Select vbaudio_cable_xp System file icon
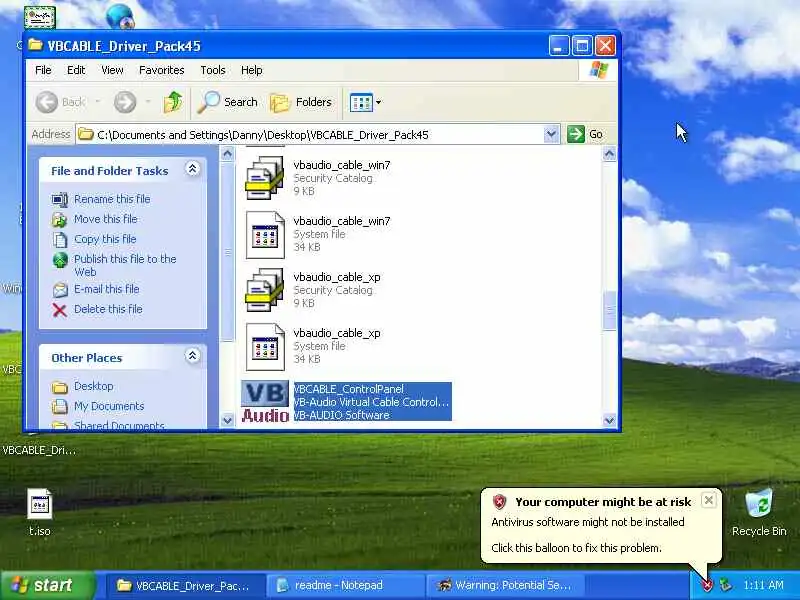This screenshot has height=600, width=800. pyautogui.click(x=264, y=346)
